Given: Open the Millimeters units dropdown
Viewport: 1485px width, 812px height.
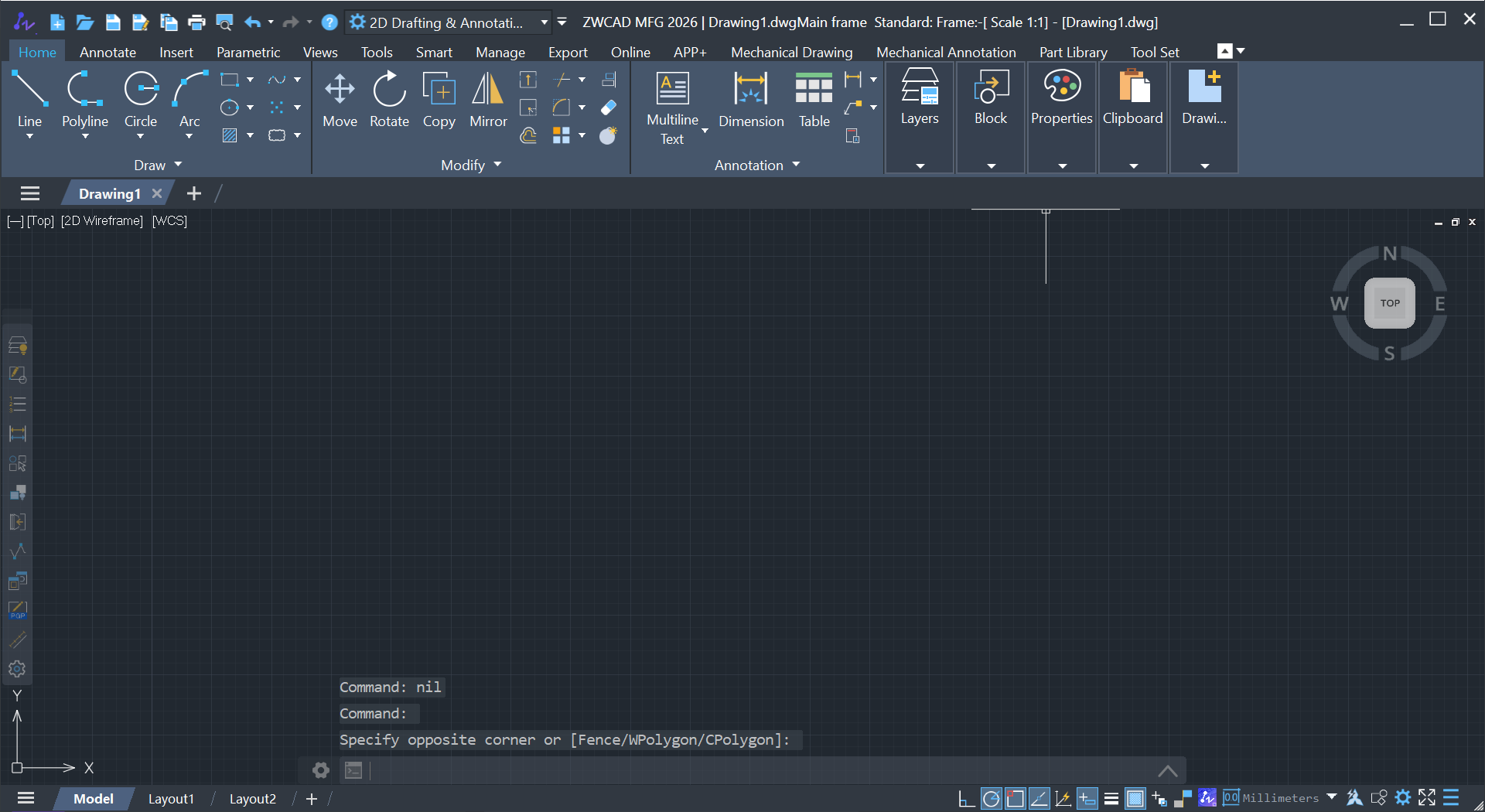Looking at the screenshot, I should pos(1332,797).
